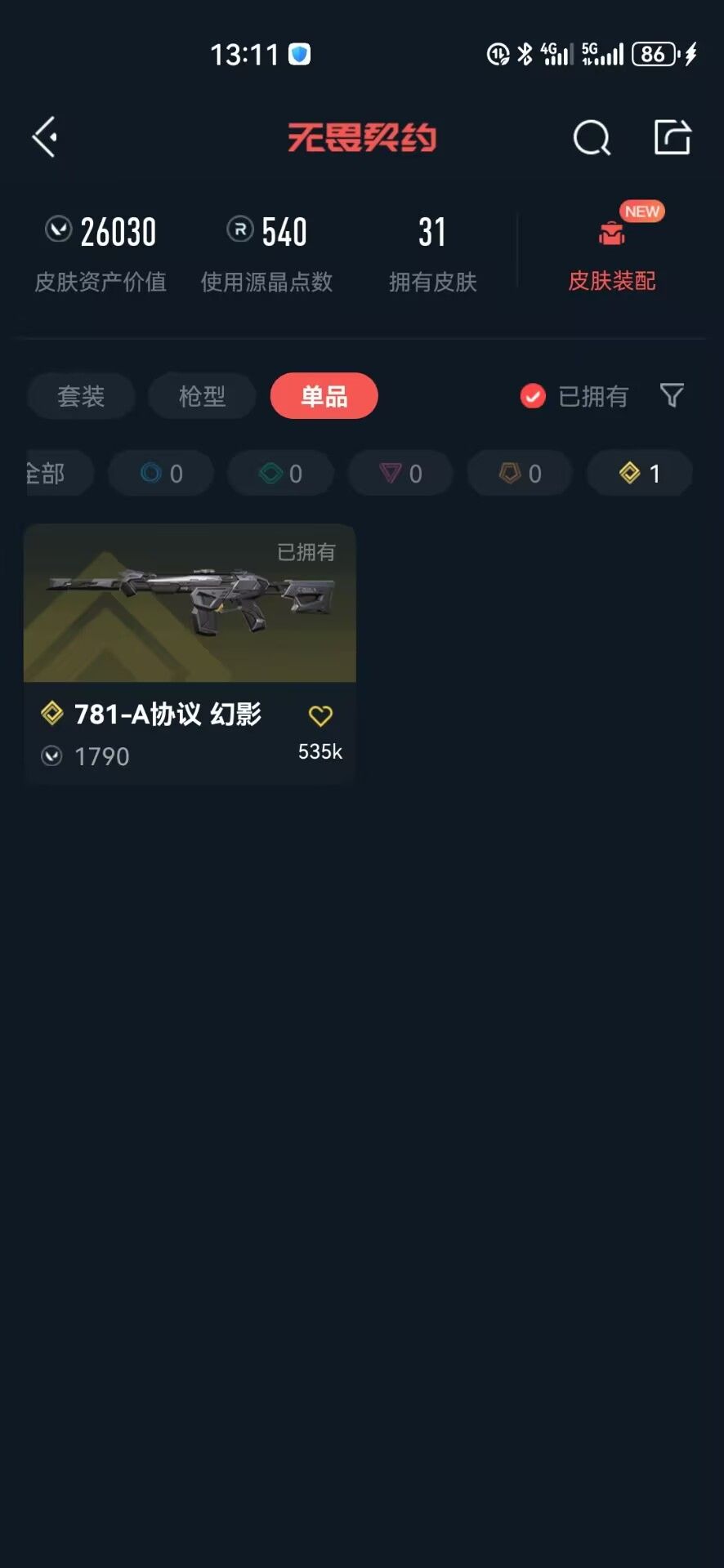
Task: Open the filter funnel icon
Action: coord(672,395)
